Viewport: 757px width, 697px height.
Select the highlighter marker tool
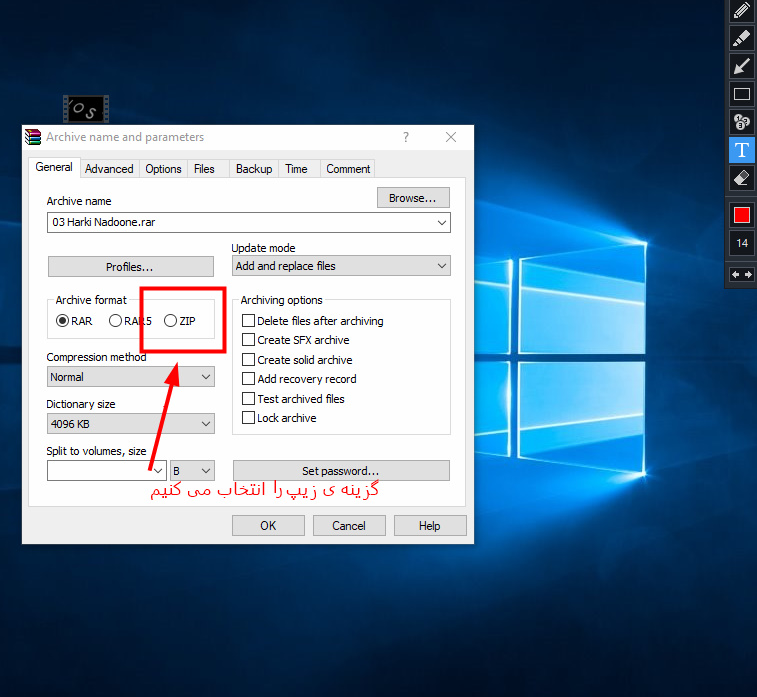(742, 38)
